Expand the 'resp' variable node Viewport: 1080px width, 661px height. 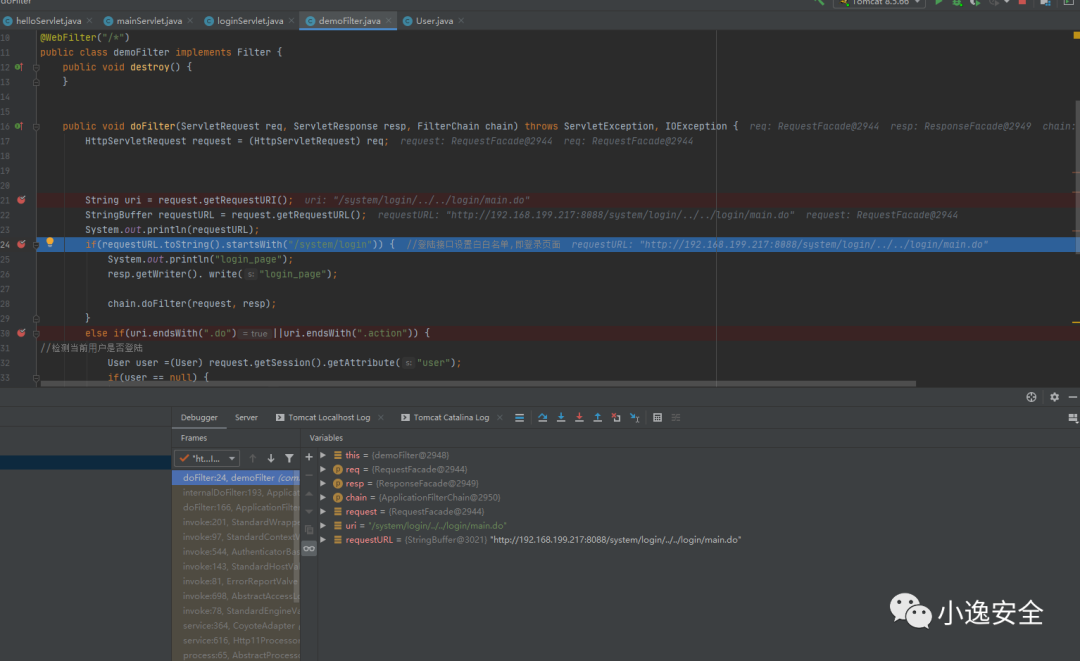coord(323,483)
